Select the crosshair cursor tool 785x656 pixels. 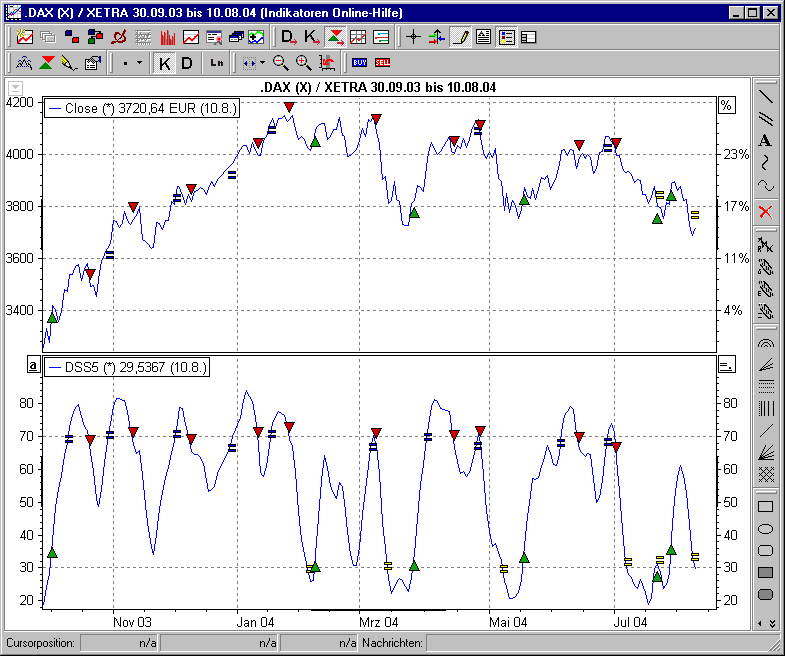click(413, 37)
